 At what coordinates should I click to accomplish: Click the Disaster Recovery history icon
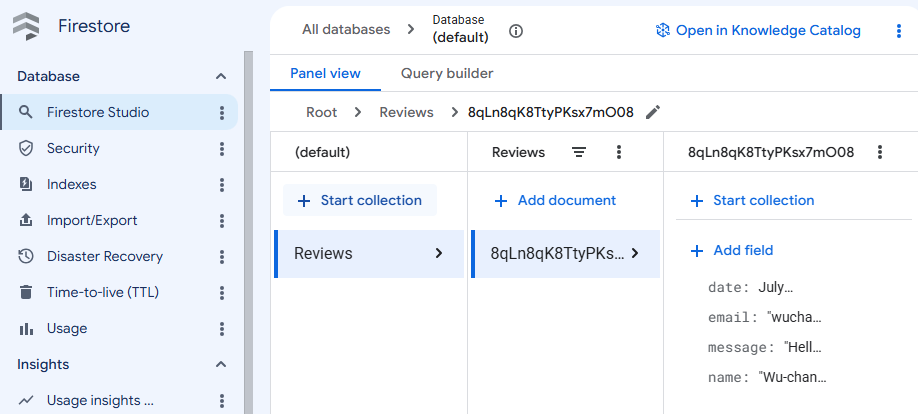26,256
